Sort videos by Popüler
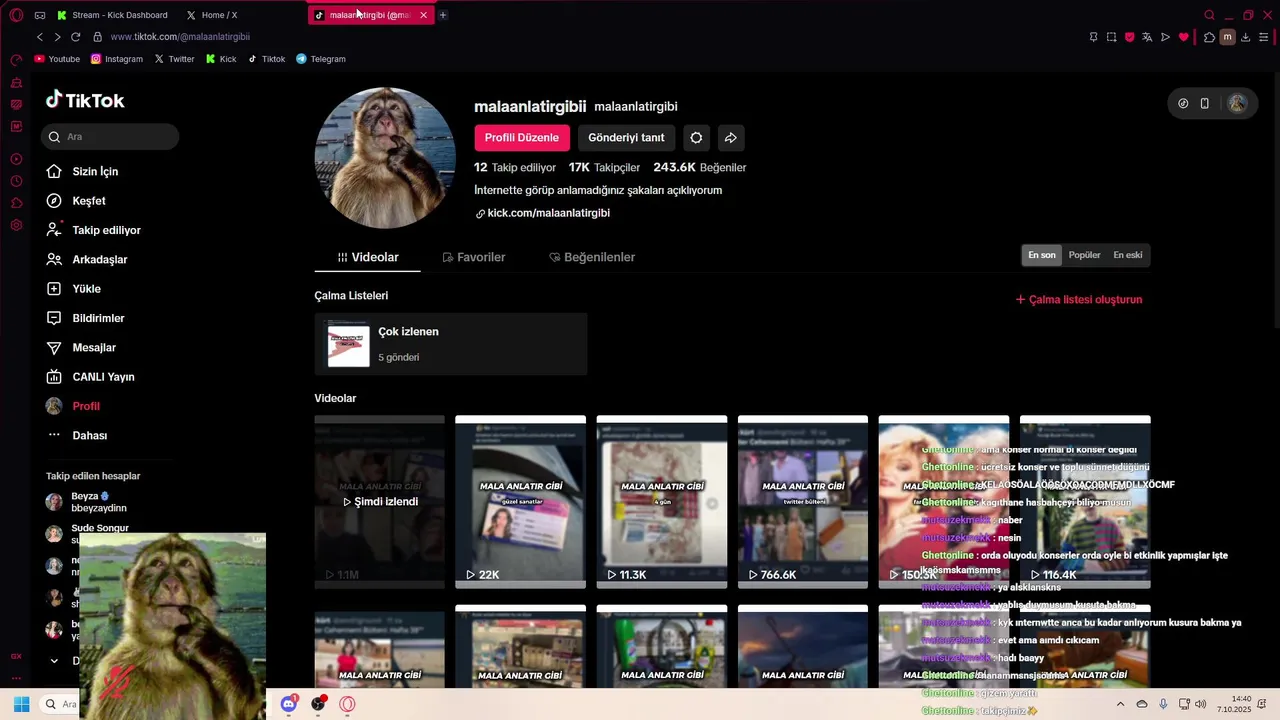 point(1084,255)
